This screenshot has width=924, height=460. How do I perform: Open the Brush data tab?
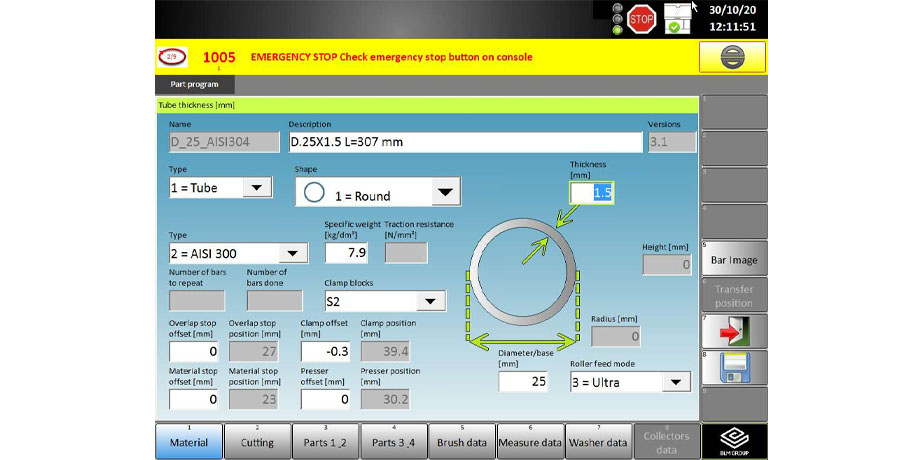tap(461, 442)
